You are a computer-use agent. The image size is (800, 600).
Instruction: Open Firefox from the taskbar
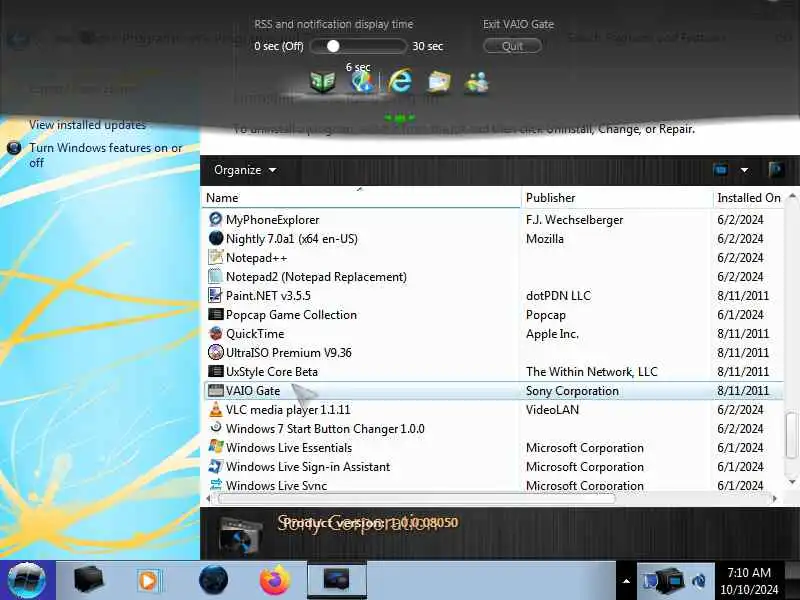point(275,580)
